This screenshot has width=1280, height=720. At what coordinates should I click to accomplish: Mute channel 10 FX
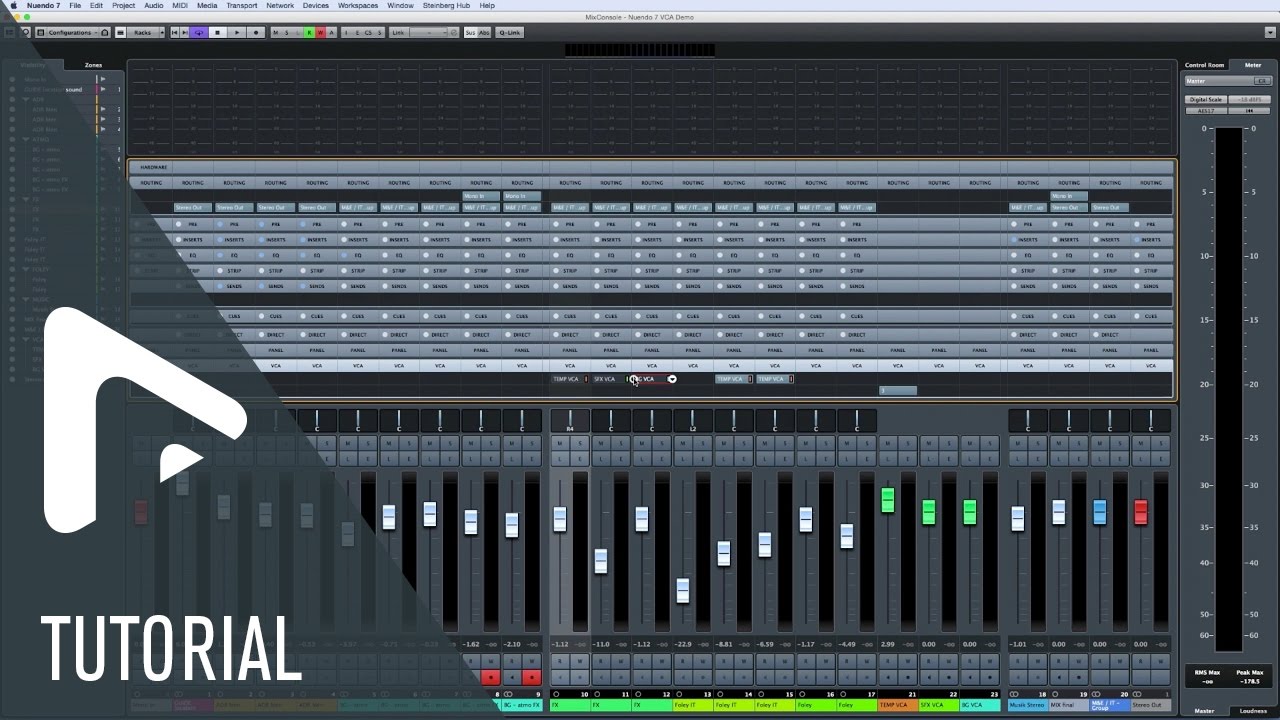[x=560, y=443]
